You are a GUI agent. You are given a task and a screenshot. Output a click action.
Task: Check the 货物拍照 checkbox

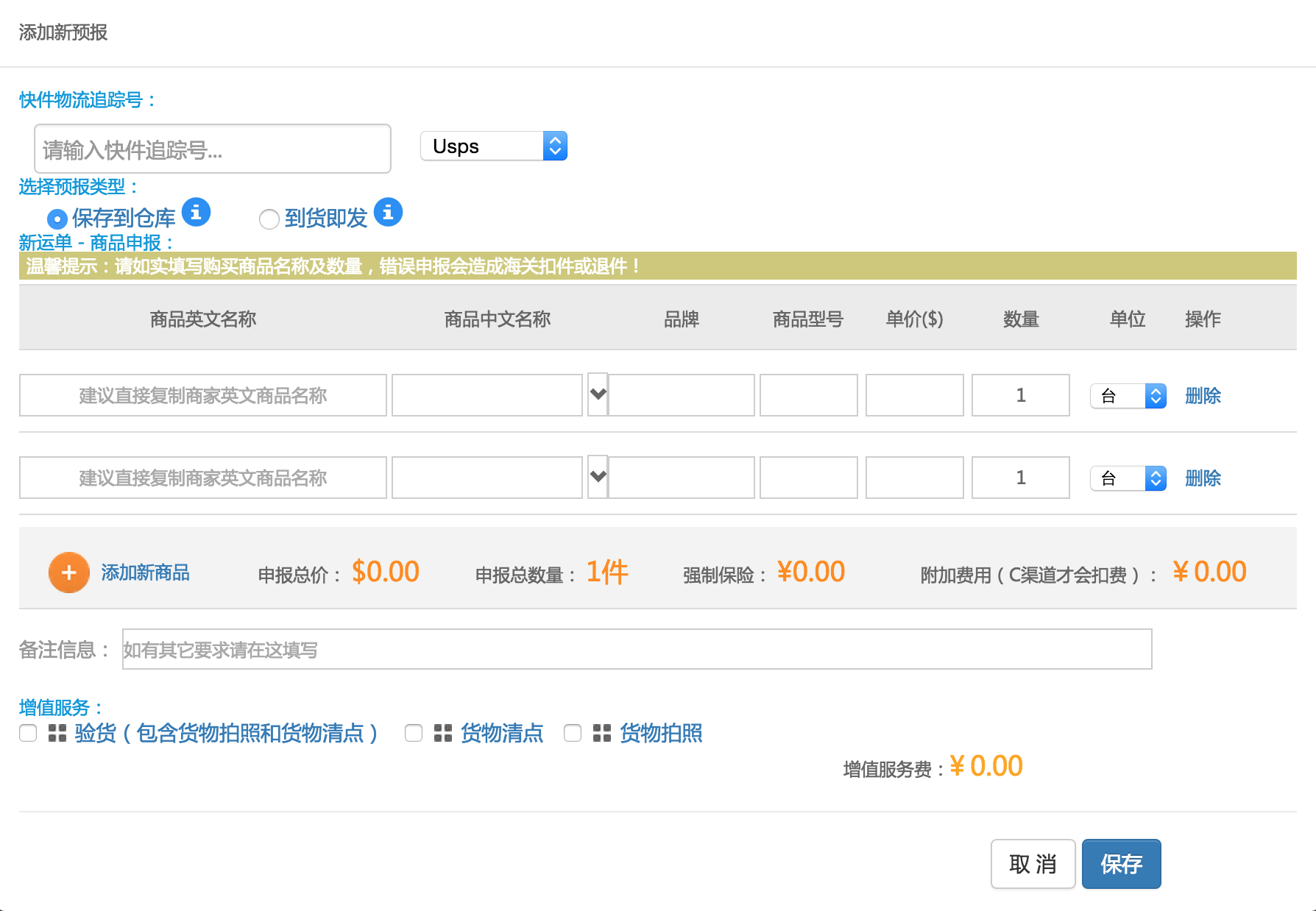(573, 733)
